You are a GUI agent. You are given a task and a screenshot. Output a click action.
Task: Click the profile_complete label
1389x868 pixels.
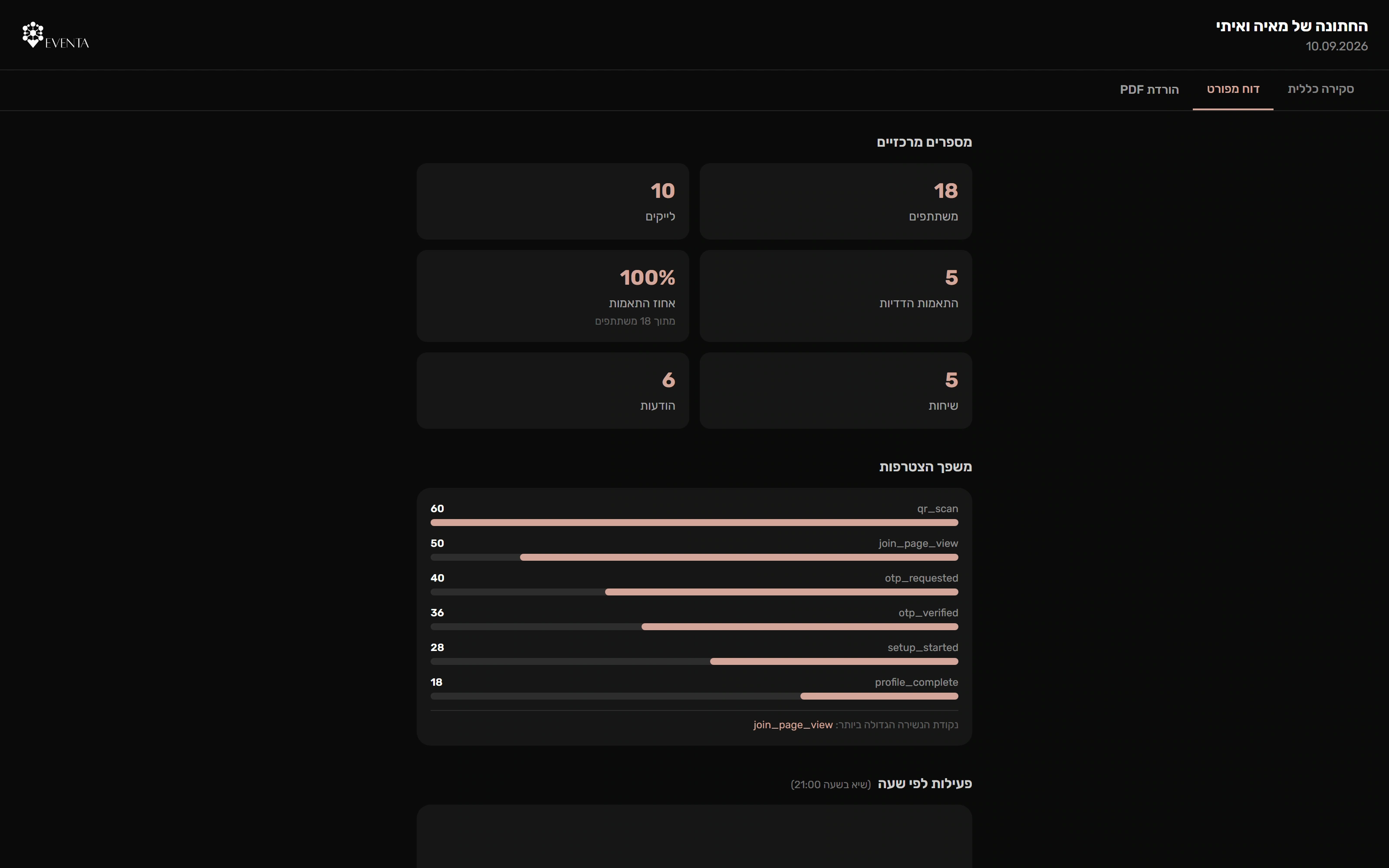point(917,683)
